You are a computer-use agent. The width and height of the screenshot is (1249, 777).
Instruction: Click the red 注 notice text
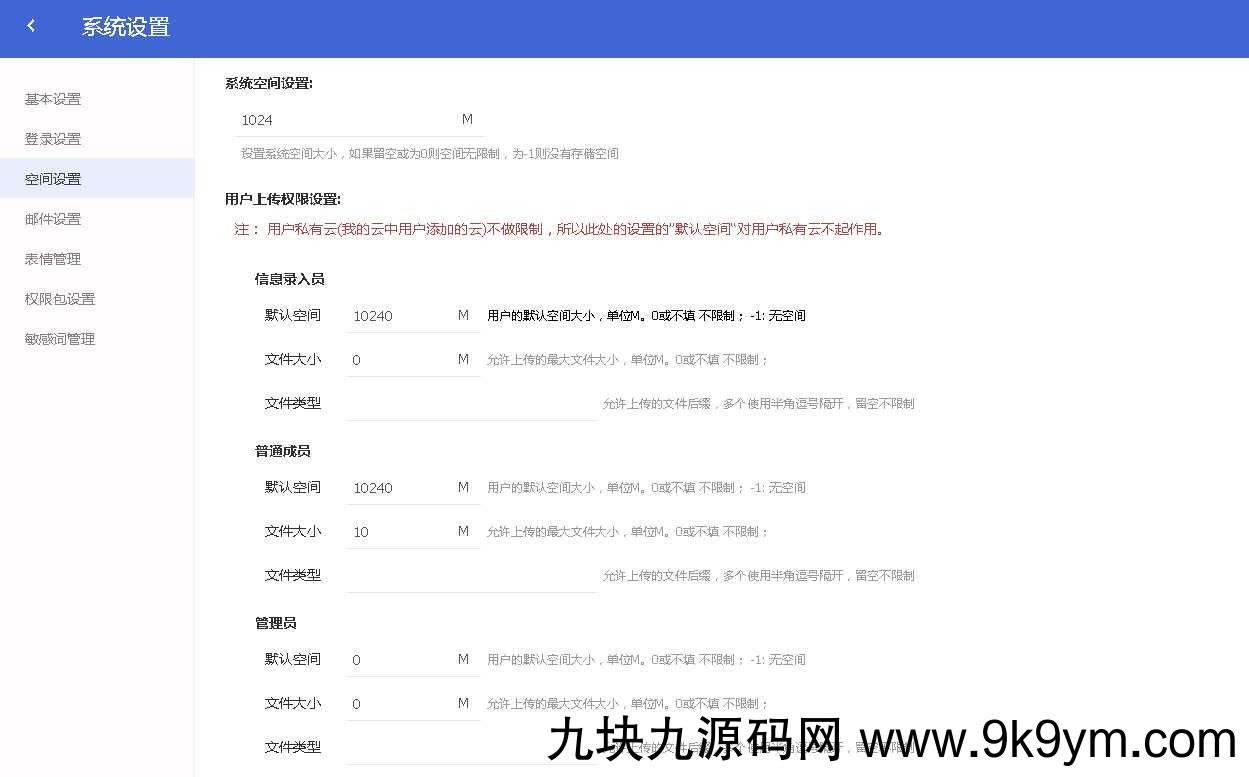point(558,229)
